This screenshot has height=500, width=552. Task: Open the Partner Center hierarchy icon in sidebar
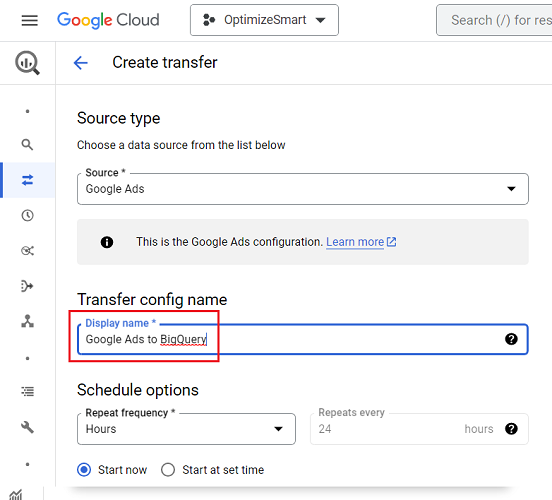(27, 321)
